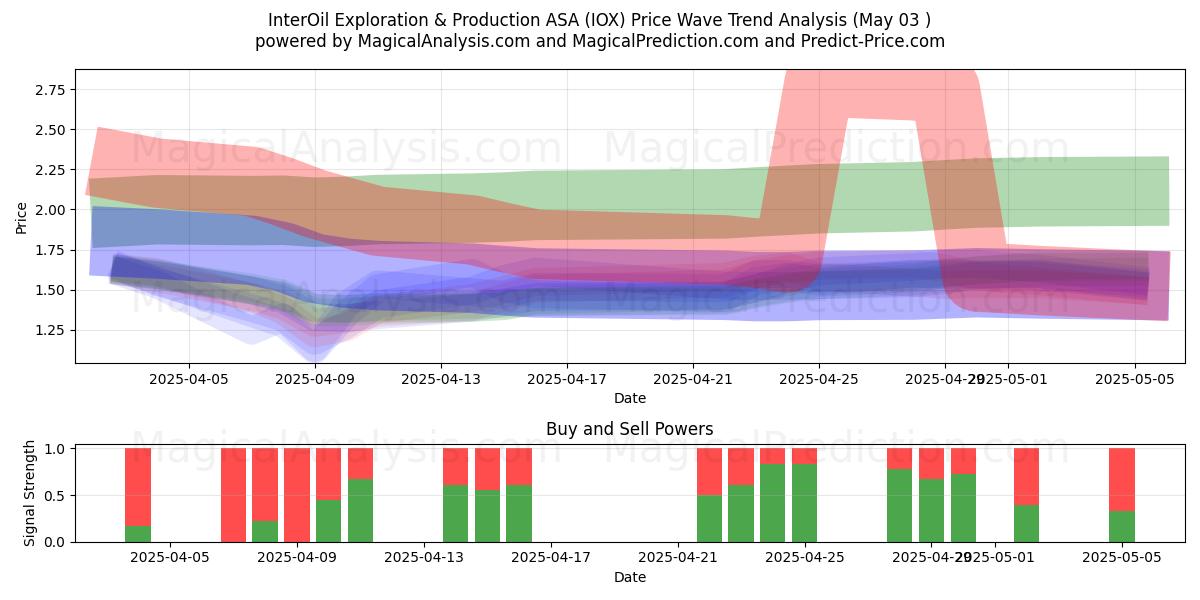Click the 1.25 tick on the price axis
Viewport: 1200px width, 600px height.
click(x=50, y=330)
